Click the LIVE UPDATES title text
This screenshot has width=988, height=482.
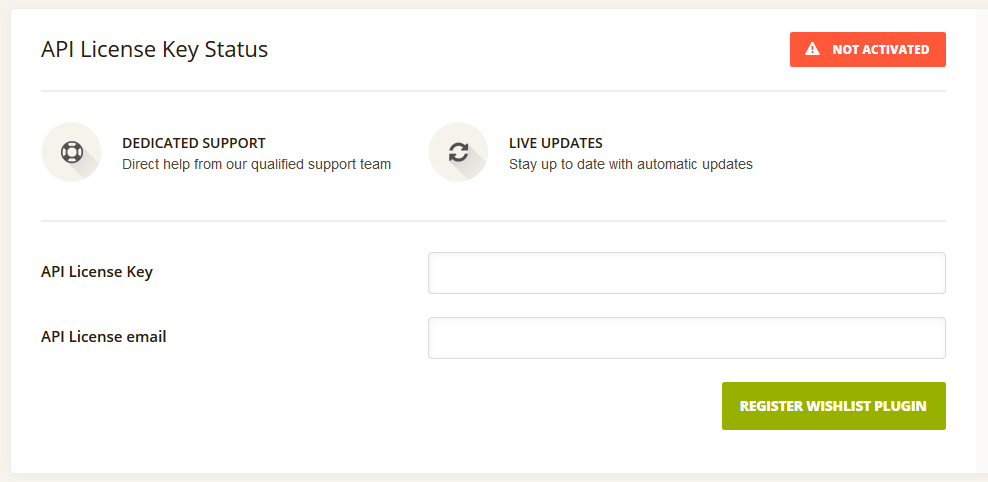[556, 143]
